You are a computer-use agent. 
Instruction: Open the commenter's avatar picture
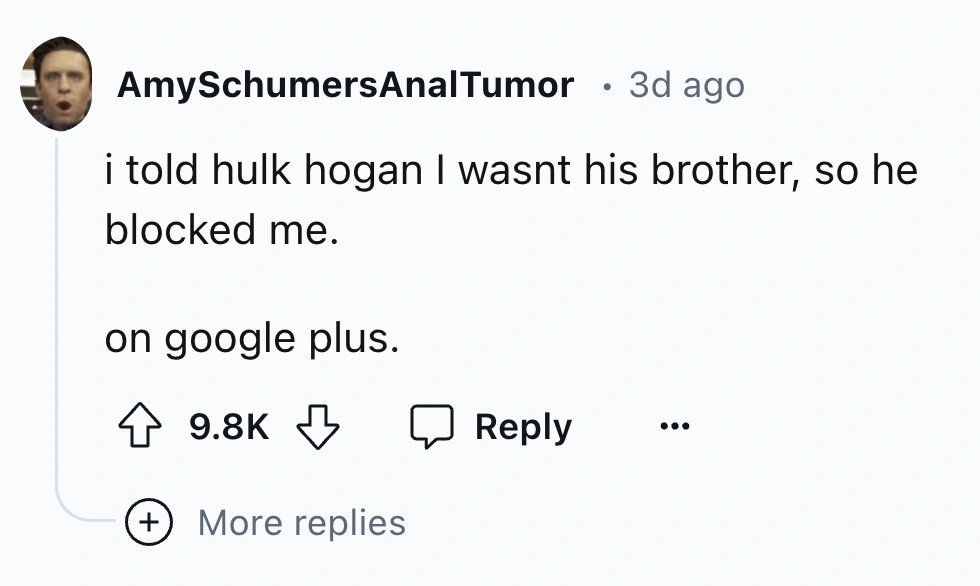click(56, 84)
